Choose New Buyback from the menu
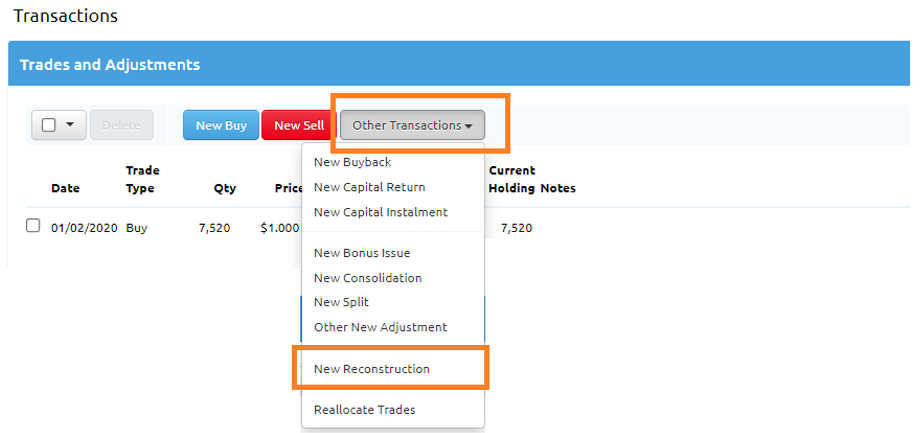Screen dimensions: 920x433 point(352,162)
